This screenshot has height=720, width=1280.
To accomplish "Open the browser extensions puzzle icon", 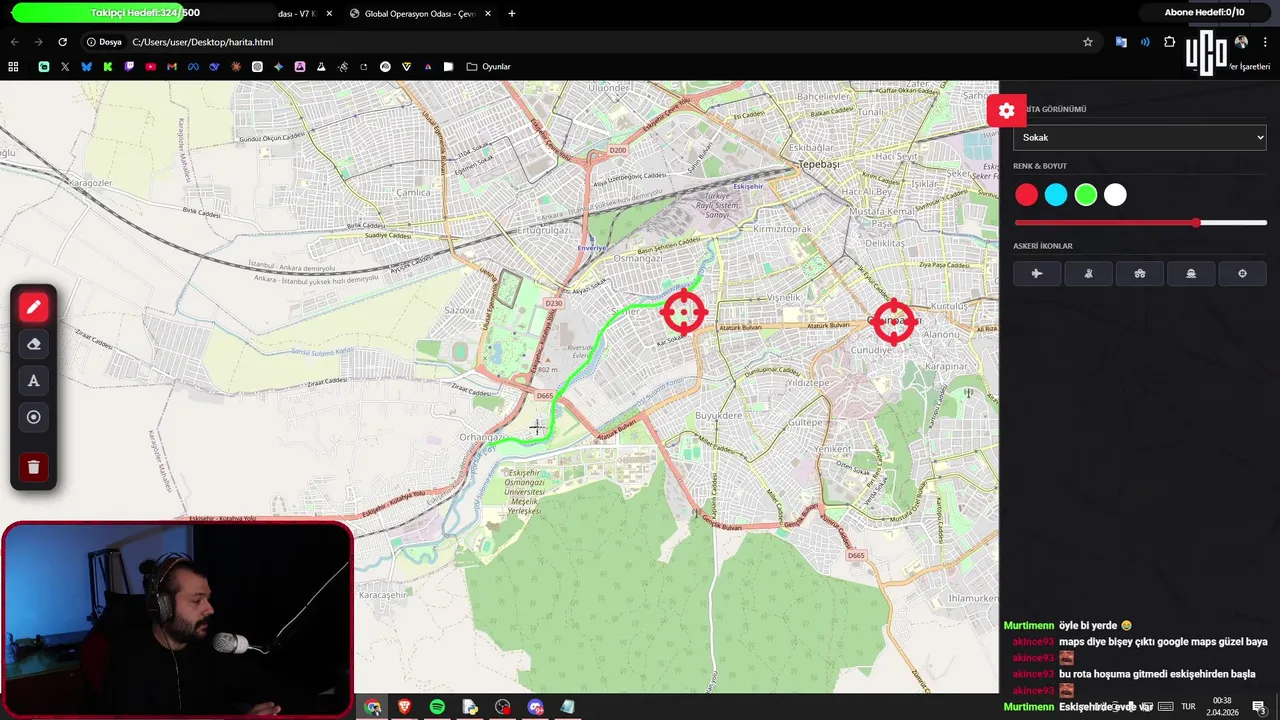I will tap(1169, 42).
